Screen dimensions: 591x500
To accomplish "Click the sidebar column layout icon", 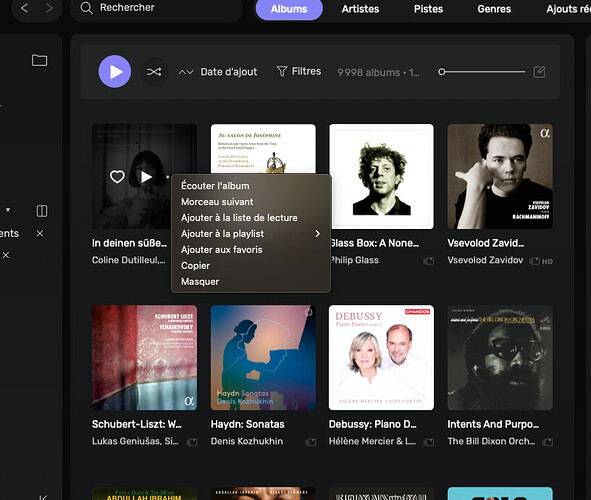I will point(42,211).
